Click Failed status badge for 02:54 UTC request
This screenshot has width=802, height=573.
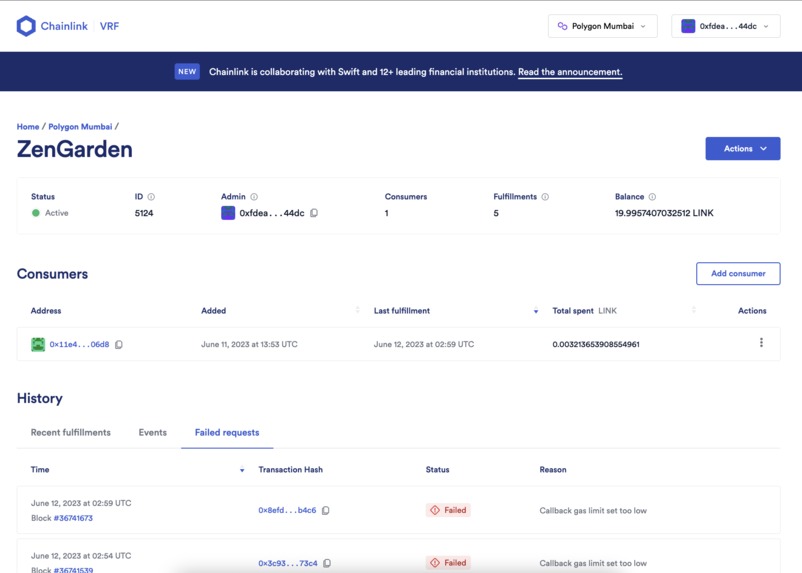point(448,563)
